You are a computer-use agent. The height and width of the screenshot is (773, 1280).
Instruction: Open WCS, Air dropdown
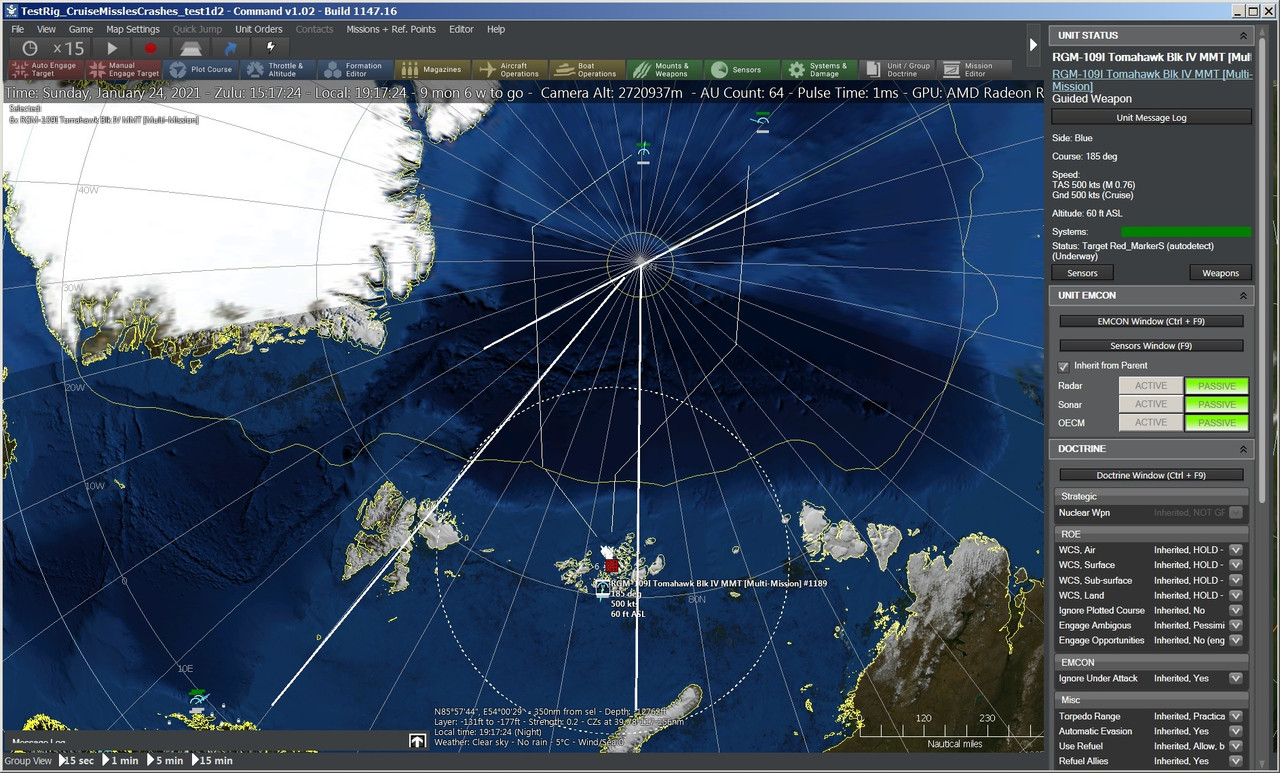[x=1236, y=550]
